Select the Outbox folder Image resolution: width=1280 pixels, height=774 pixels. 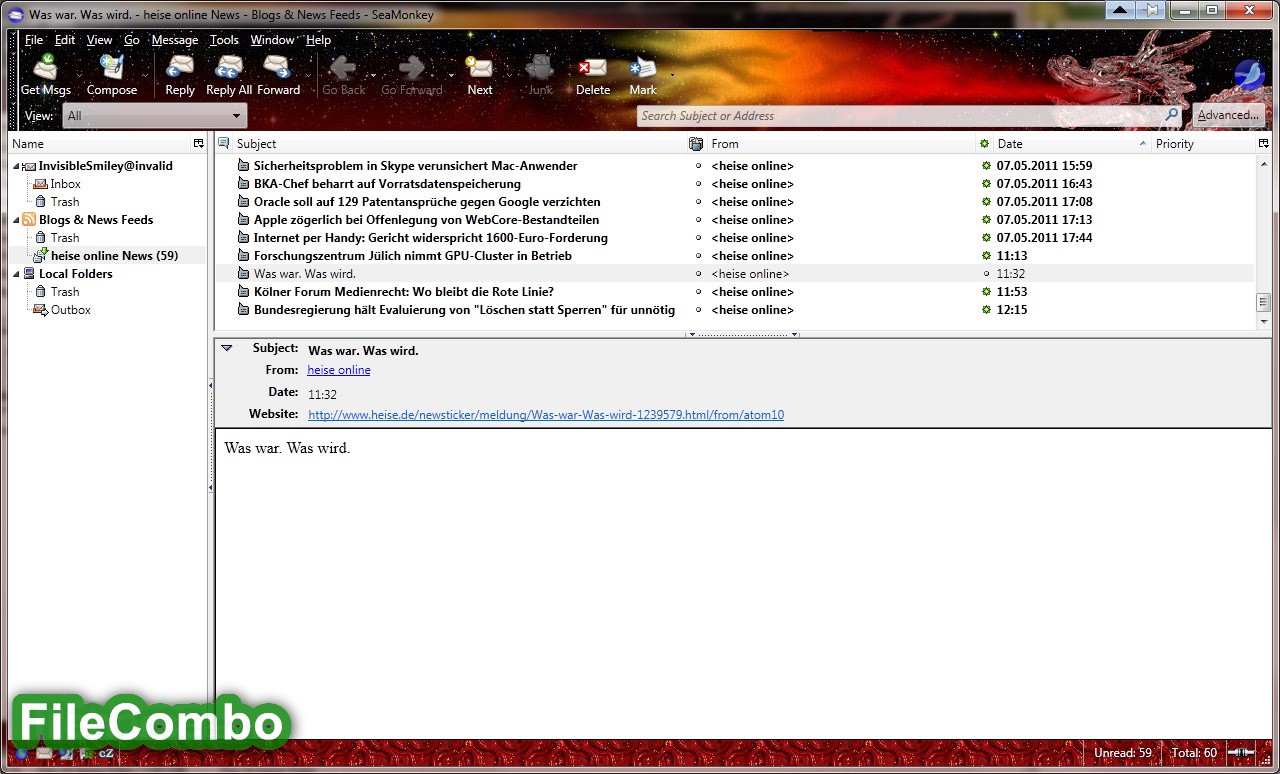click(71, 310)
